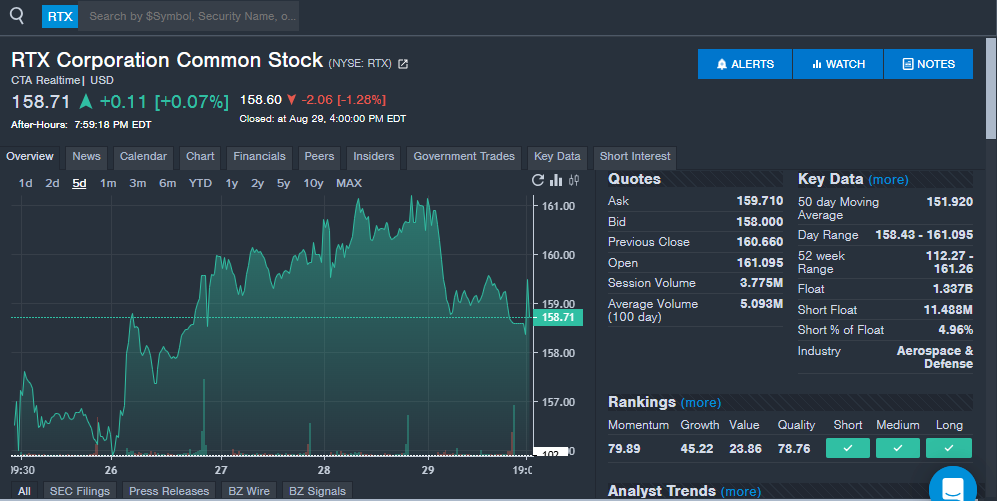
Task: Click the green up-arrow price change icon
Action: click(86, 101)
